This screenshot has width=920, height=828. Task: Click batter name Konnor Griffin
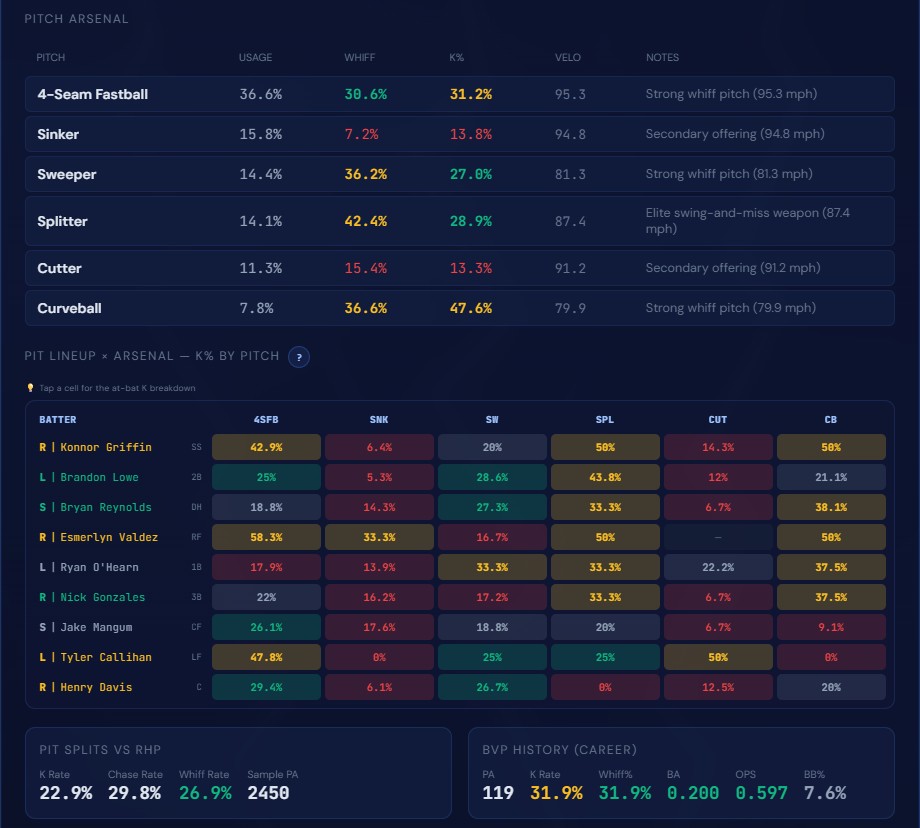pyautogui.click(x=106, y=447)
